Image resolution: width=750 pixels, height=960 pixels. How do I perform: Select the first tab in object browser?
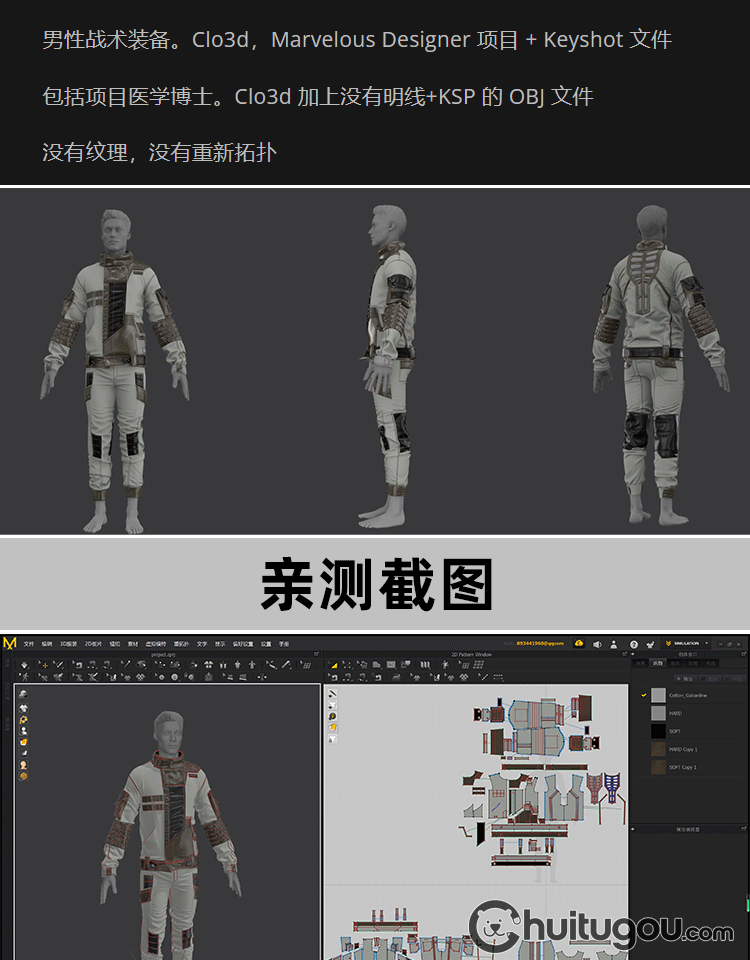tap(640, 663)
